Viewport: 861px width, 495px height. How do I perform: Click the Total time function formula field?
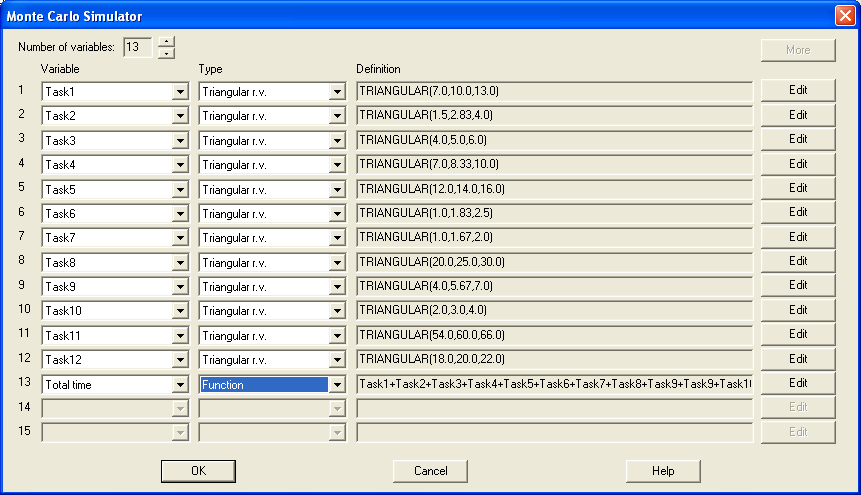(554, 384)
